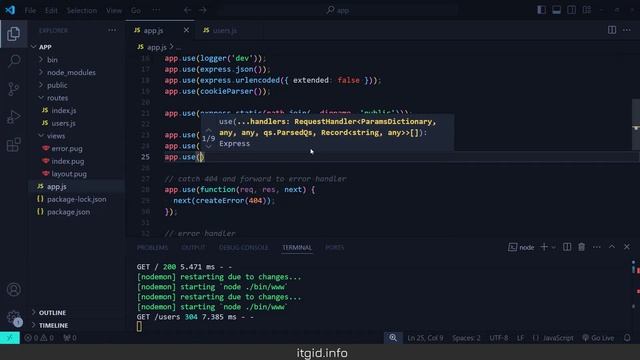This screenshot has width=640, height=360.
Task: Kill terminal with trash icon
Action: pos(582,247)
